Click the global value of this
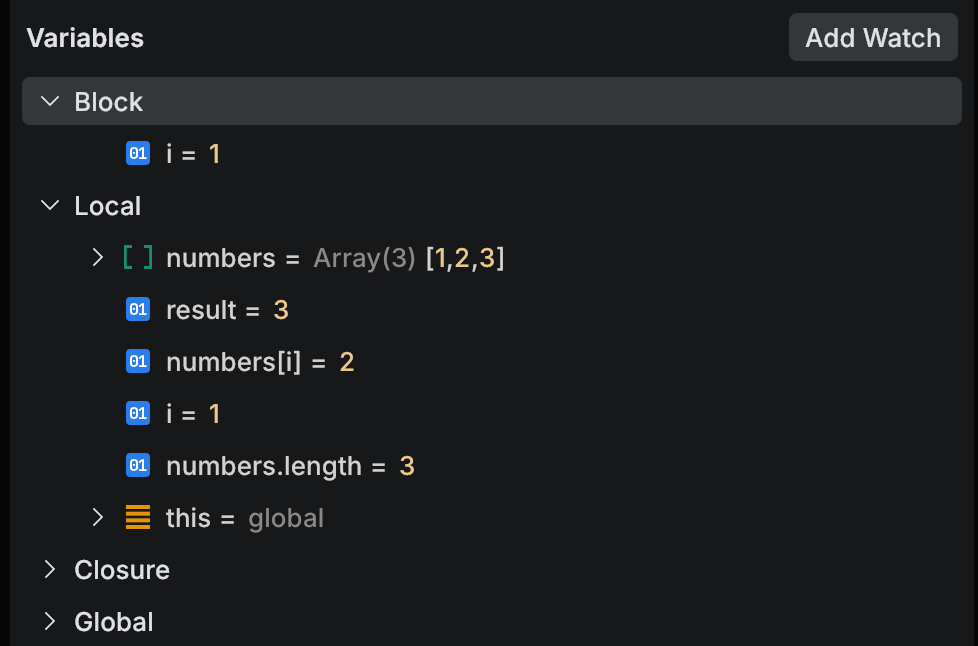Screen dimensions: 978x646 coord(286,518)
